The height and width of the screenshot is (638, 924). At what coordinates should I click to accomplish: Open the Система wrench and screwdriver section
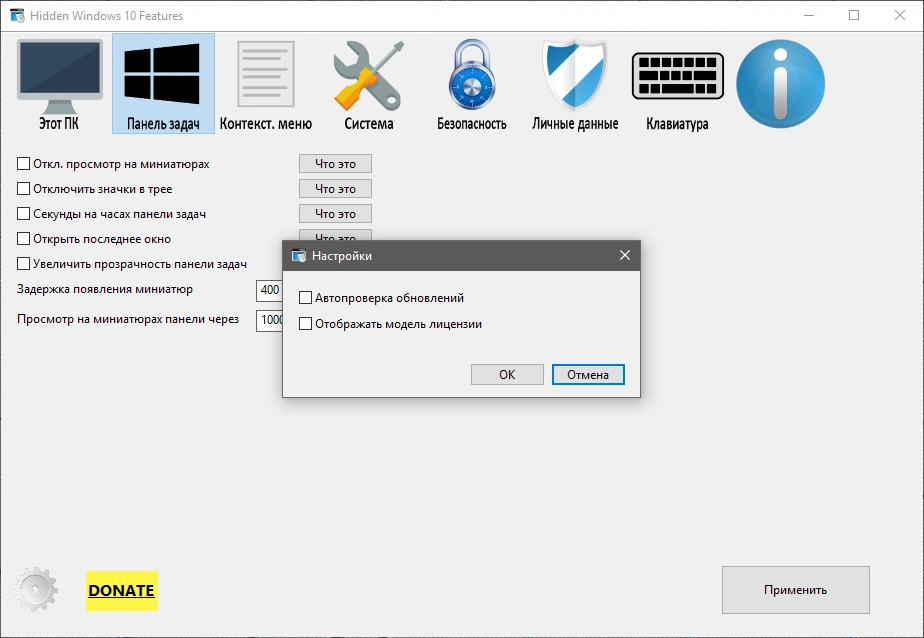click(x=369, y=84)
